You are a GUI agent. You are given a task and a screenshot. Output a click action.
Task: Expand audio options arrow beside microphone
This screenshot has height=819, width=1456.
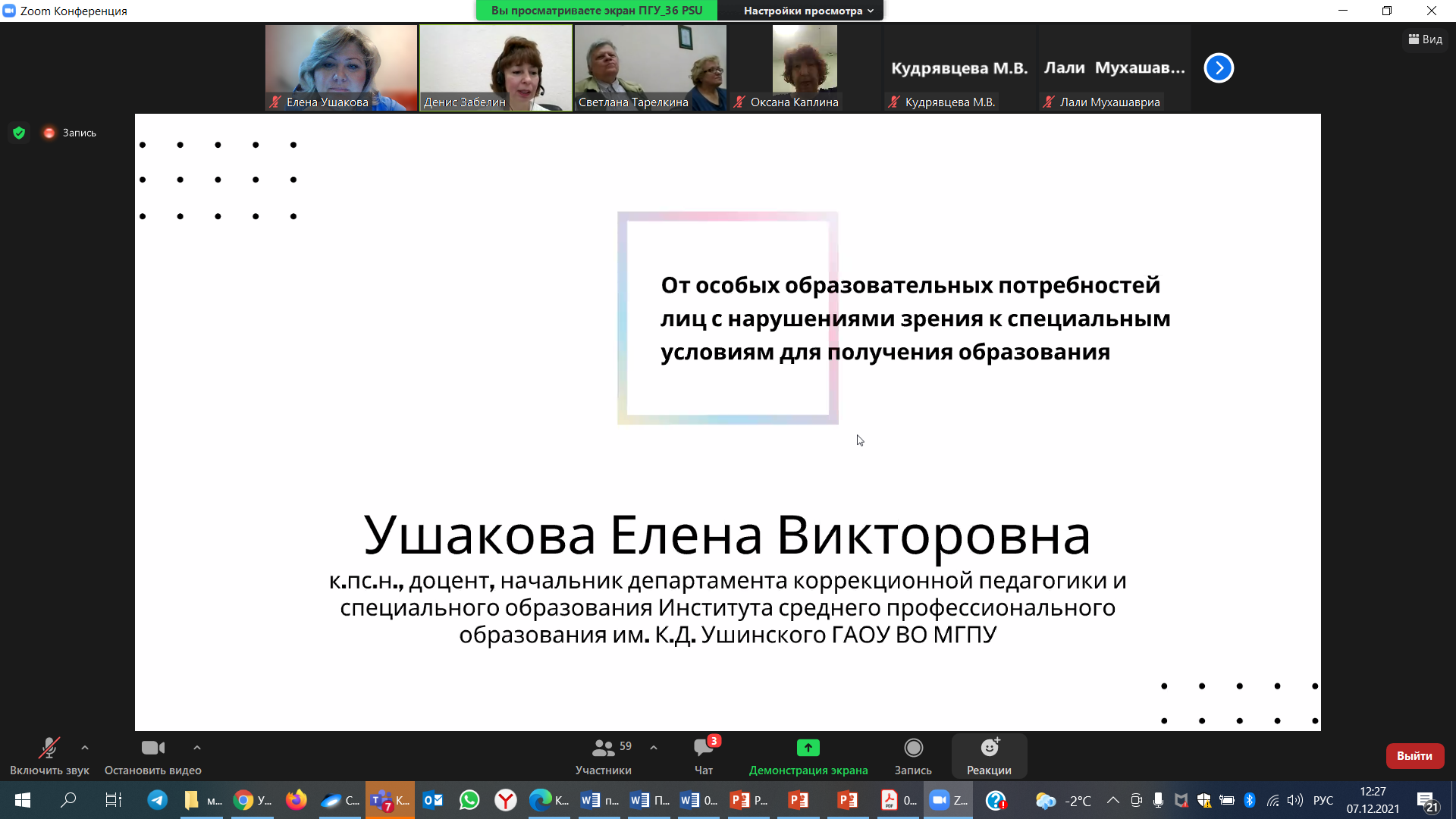85,748
